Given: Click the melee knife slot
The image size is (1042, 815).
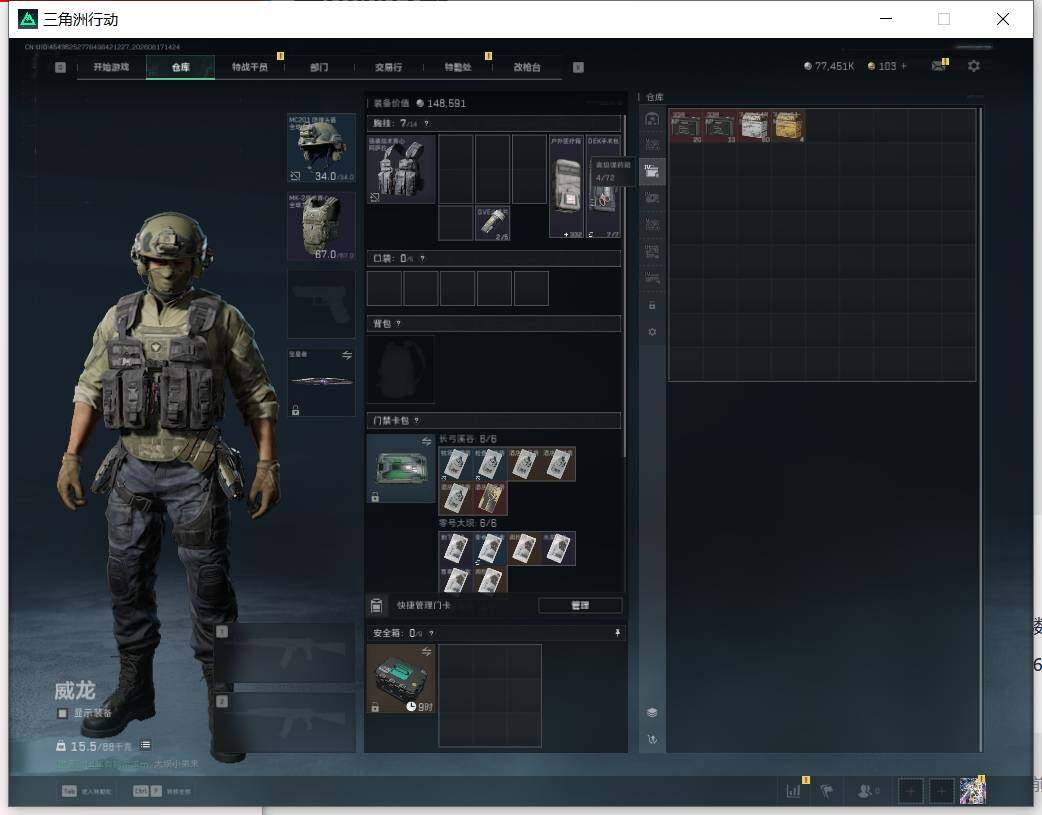Looking at the screenshot, I should [x=321, y=382].
